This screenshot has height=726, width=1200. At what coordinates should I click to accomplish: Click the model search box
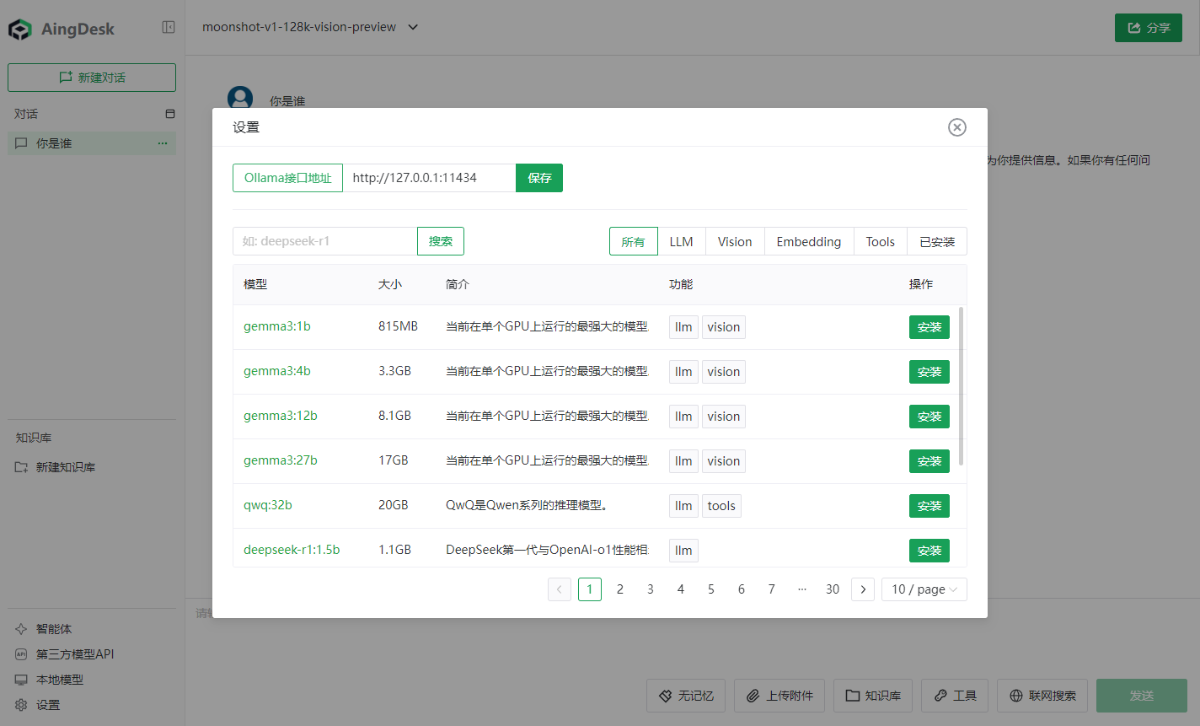(325, 241)
